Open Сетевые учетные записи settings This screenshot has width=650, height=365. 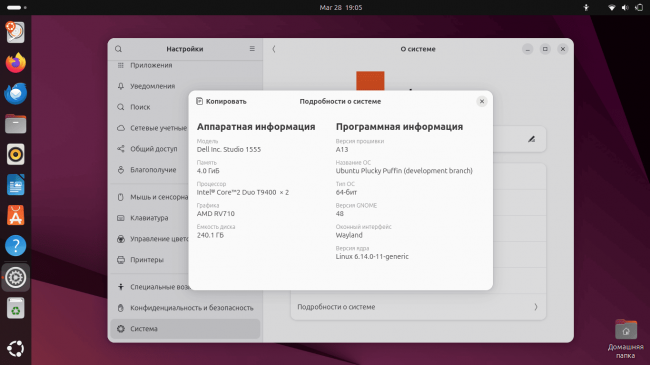click(x=150, y=128)
